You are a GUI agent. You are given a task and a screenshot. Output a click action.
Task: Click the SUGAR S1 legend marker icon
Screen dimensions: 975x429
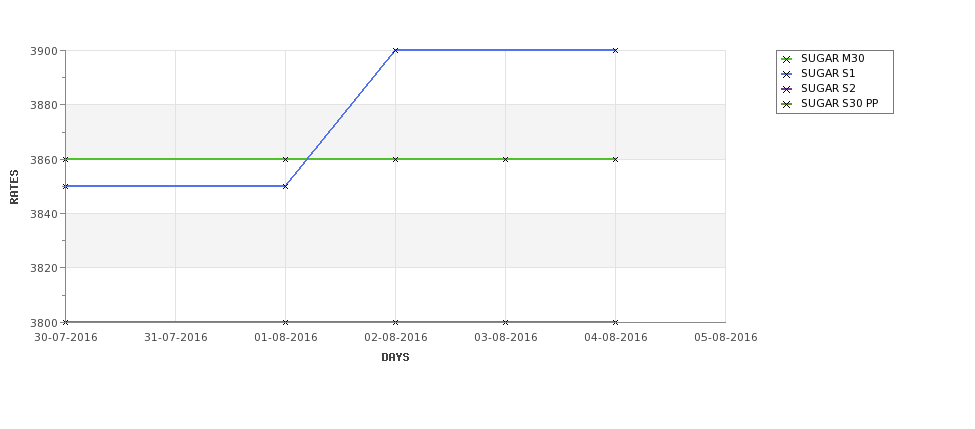[x=787, y=74]
